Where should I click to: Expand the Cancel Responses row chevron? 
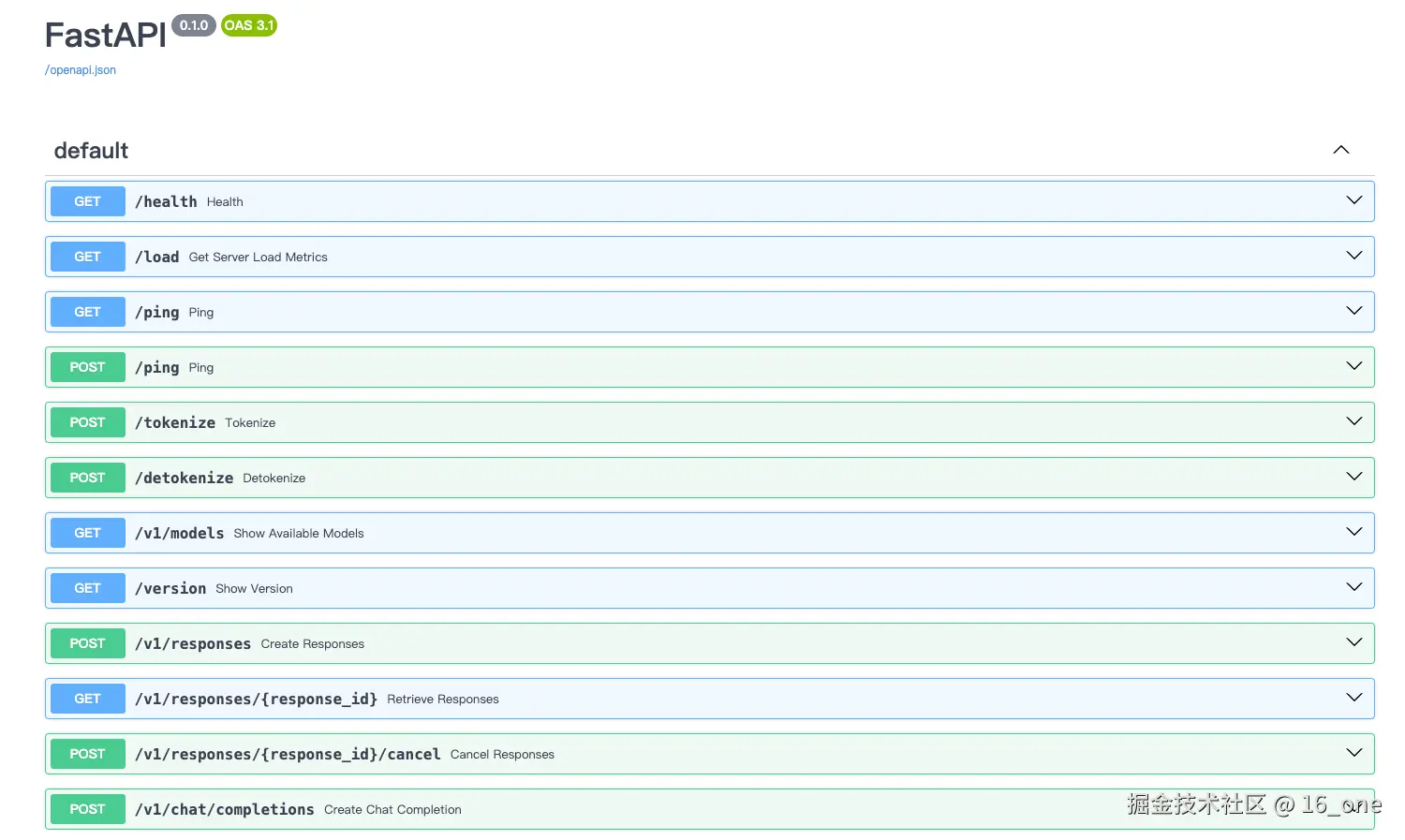click(x=1354, y=753)
